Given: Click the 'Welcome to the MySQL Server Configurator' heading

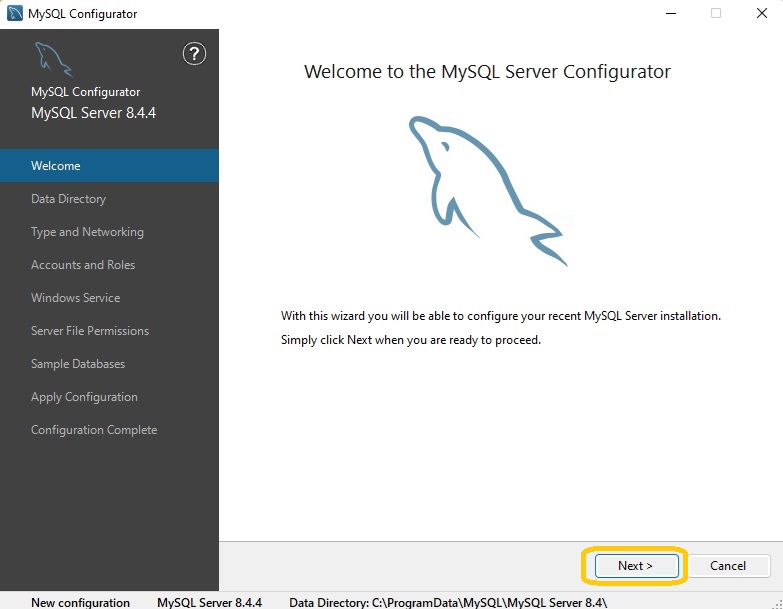Looking at the screenshot, I should [487, 72].
